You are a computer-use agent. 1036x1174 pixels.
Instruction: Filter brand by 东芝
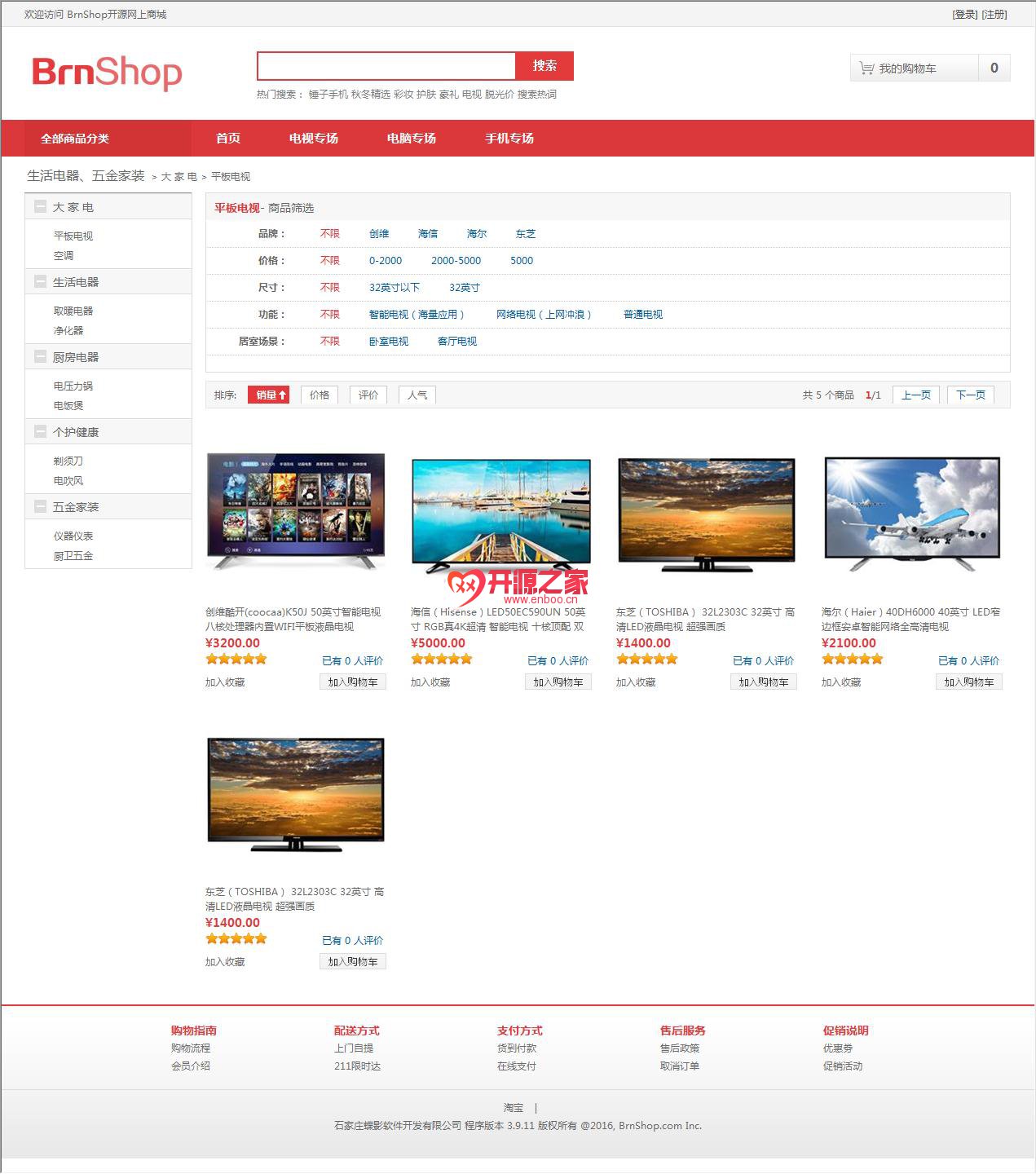coord(526,234)
